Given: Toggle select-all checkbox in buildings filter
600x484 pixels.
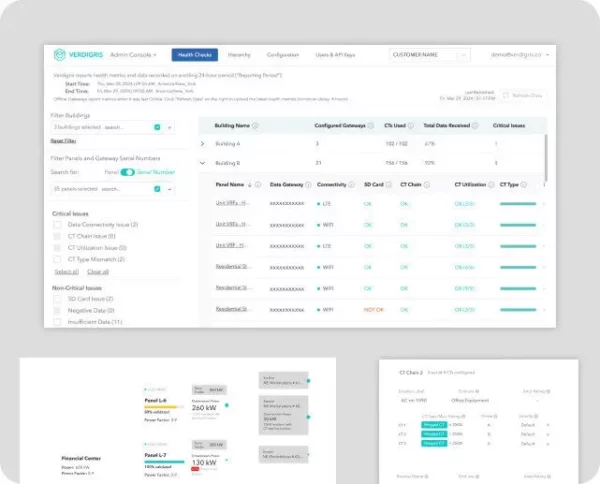Looking at the screenshot, I should coord(157,127).
